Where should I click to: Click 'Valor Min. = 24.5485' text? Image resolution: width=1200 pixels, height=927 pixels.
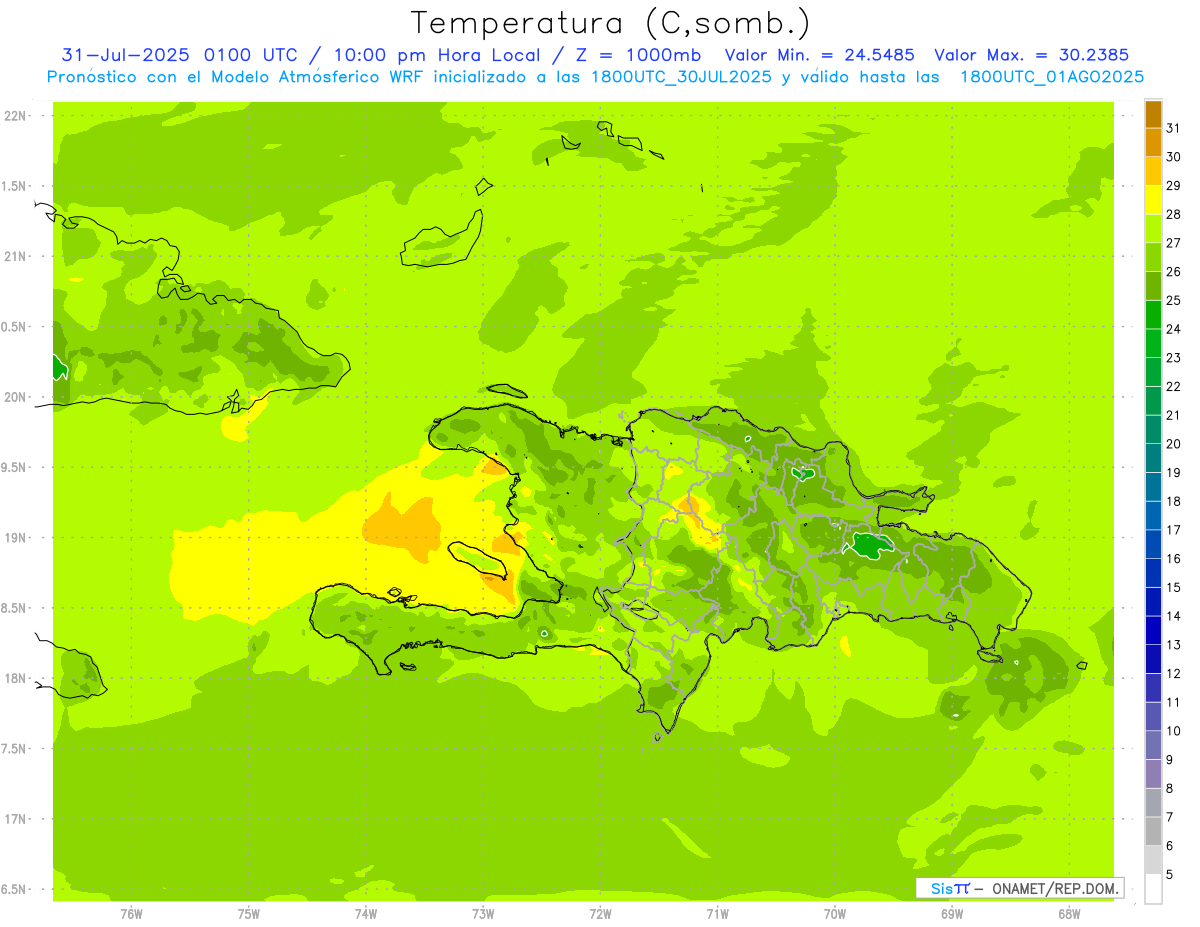[x=819, y=55]
